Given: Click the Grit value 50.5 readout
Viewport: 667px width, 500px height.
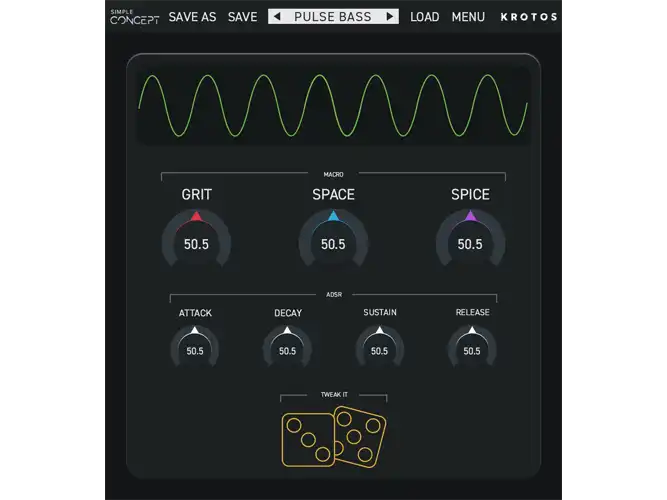Looking at the screenshot, I should pyautogui.click(x=196, y=244).
